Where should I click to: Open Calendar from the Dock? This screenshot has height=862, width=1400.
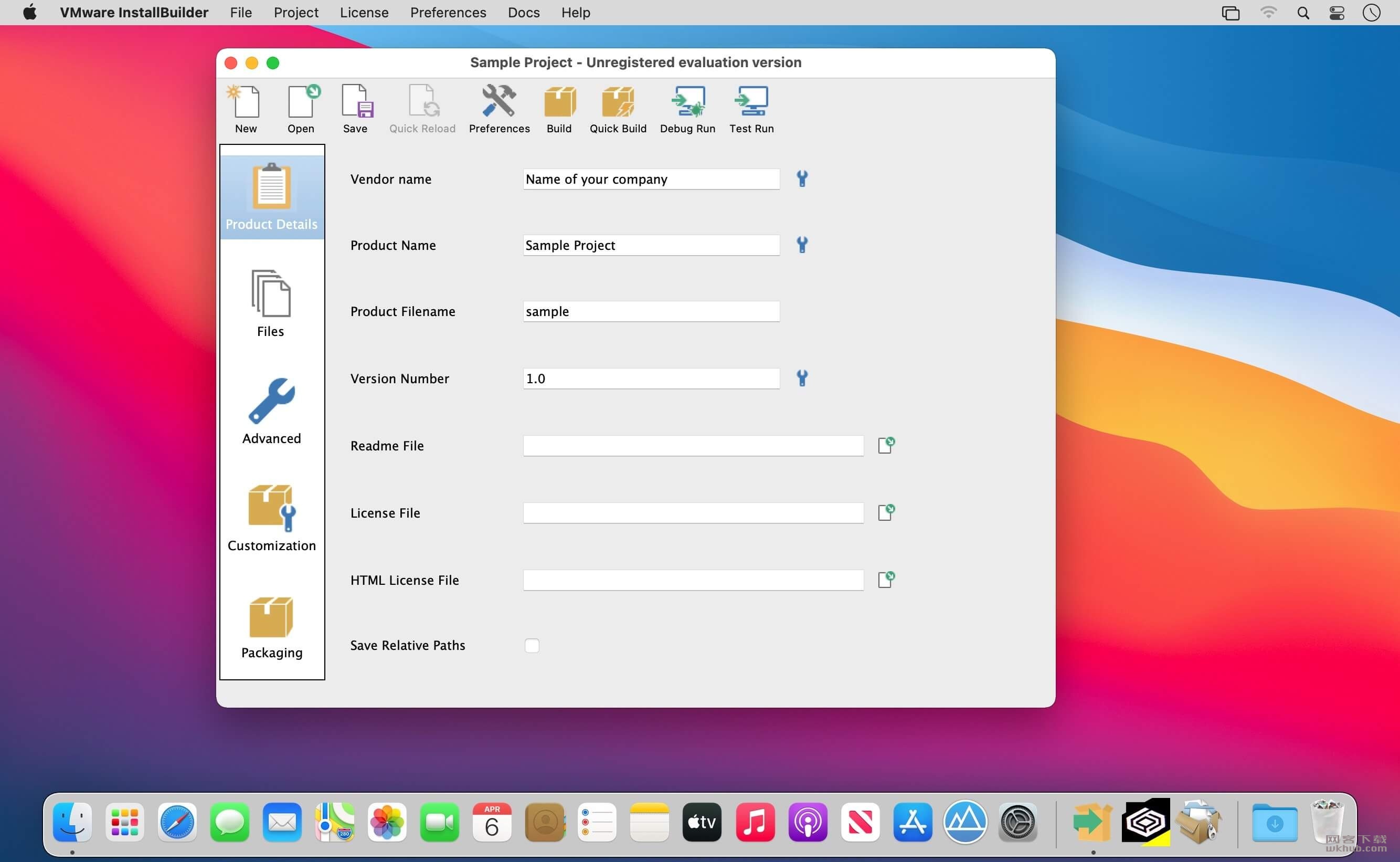[x=492, y=822]
